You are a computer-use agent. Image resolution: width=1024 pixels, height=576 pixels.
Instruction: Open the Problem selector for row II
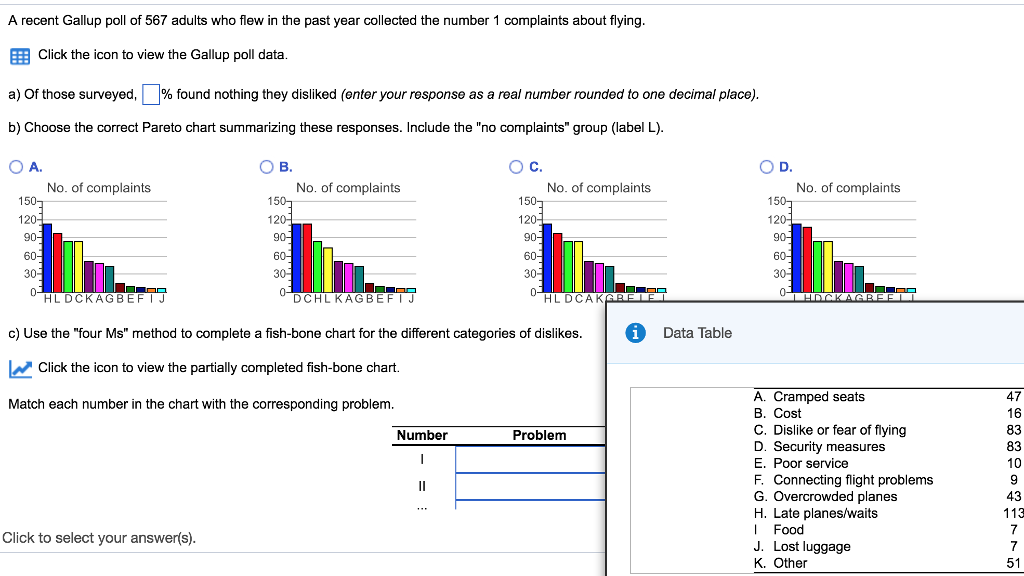[531, 486]
